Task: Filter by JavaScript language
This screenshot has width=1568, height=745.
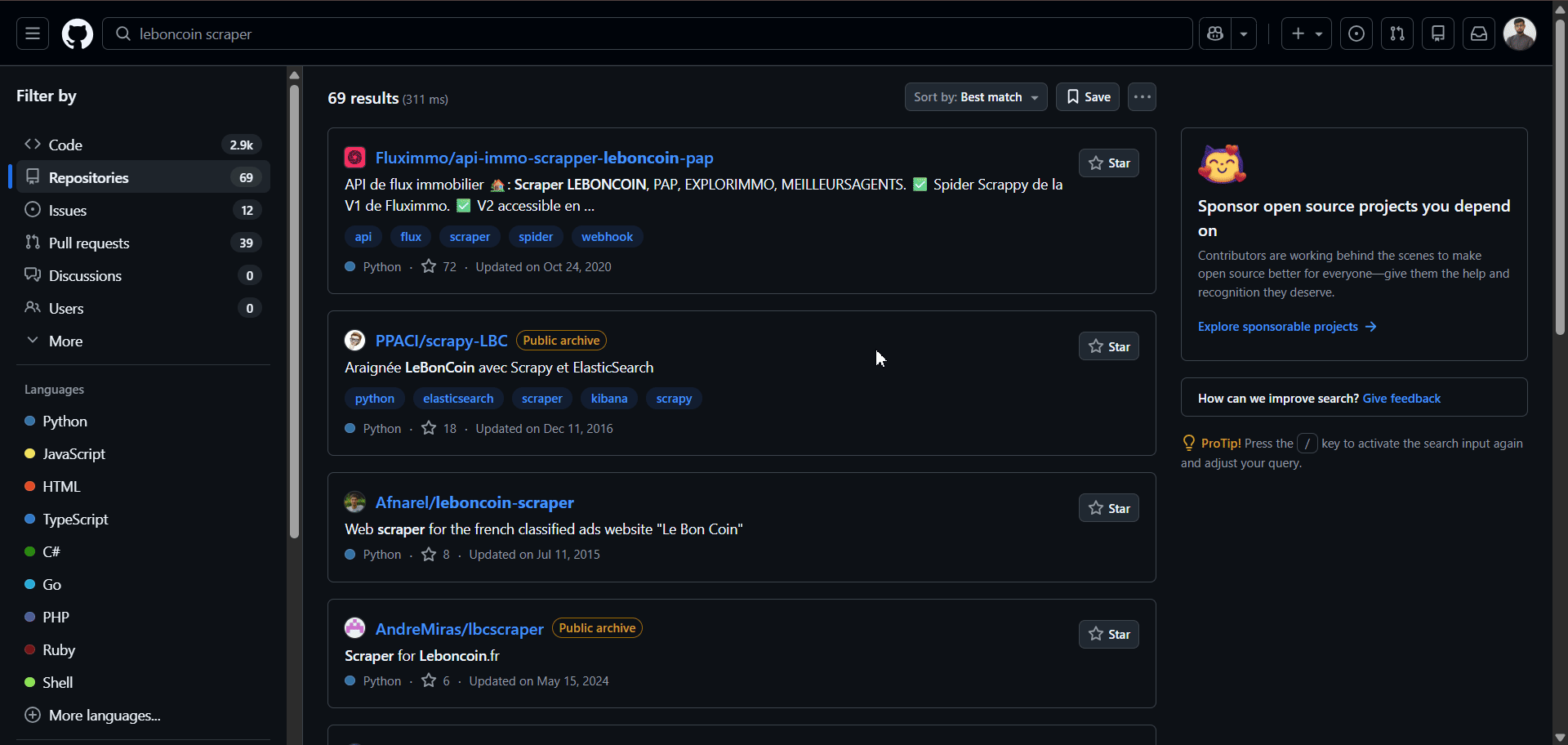Action: pos(143,453)
